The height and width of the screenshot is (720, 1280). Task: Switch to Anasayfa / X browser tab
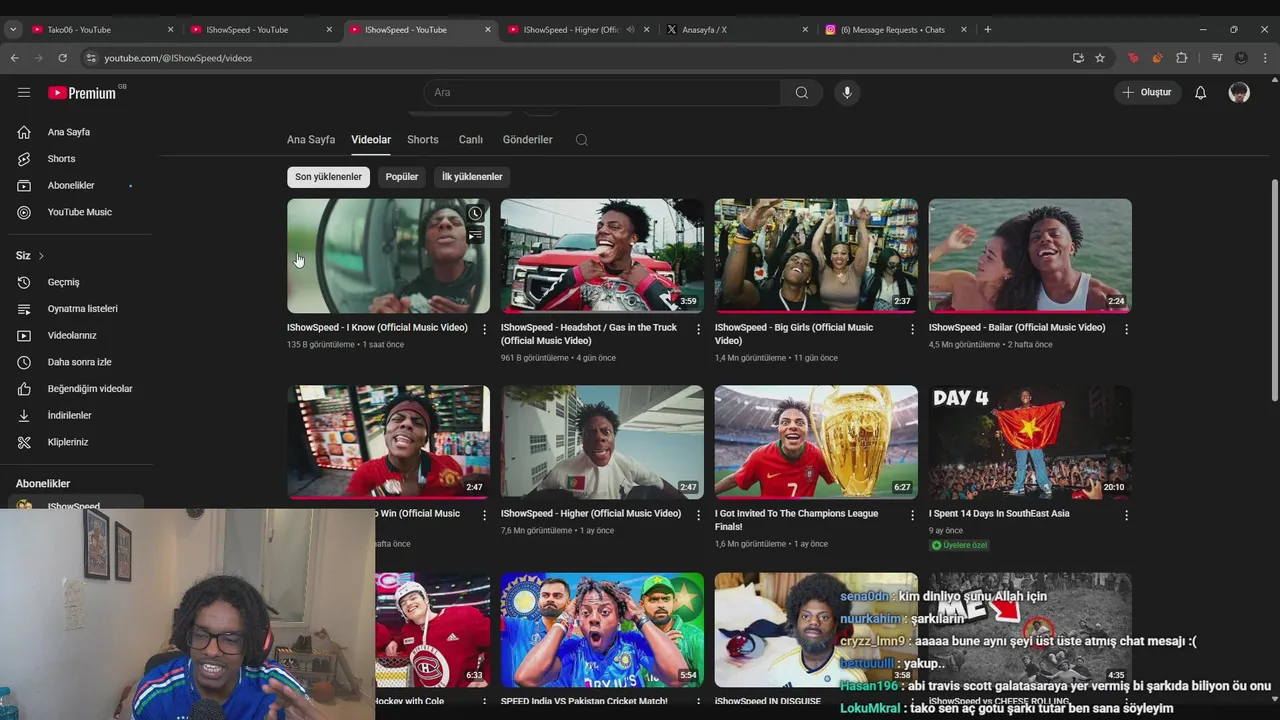tap(735, 30)
